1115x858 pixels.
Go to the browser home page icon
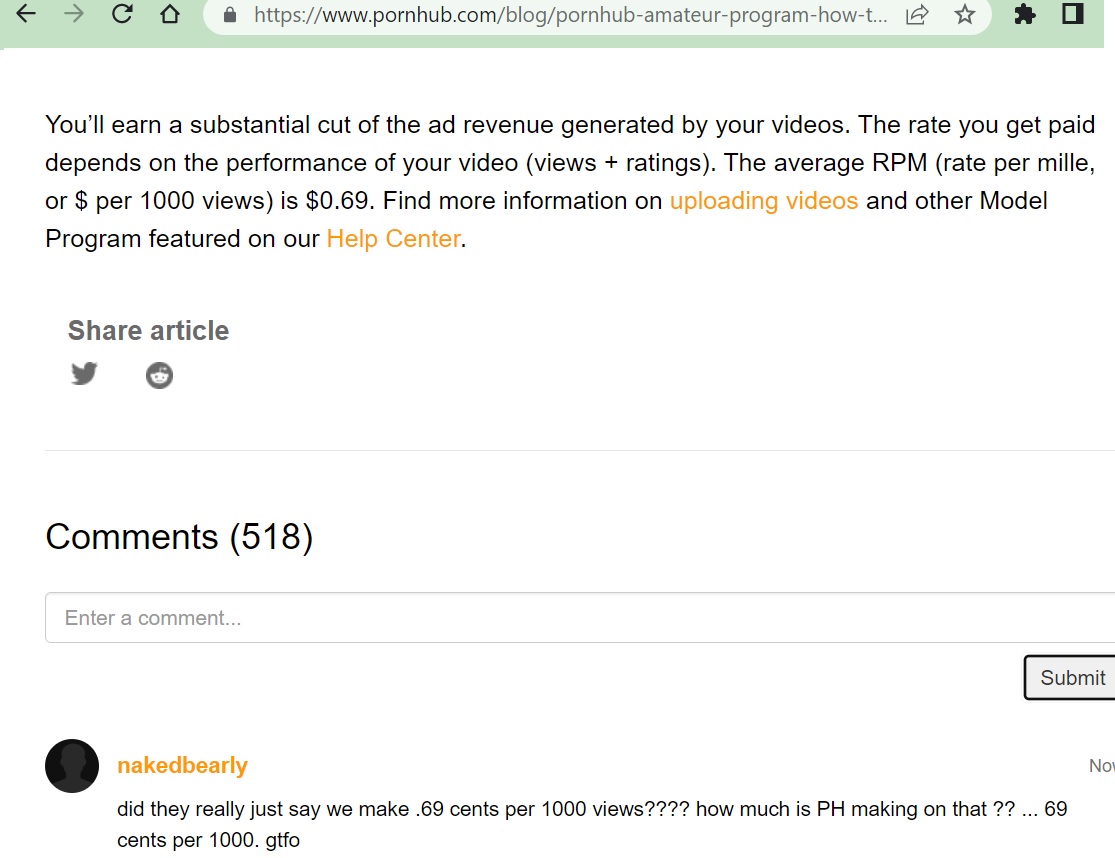pyautogui.click(x=170, y=14)
